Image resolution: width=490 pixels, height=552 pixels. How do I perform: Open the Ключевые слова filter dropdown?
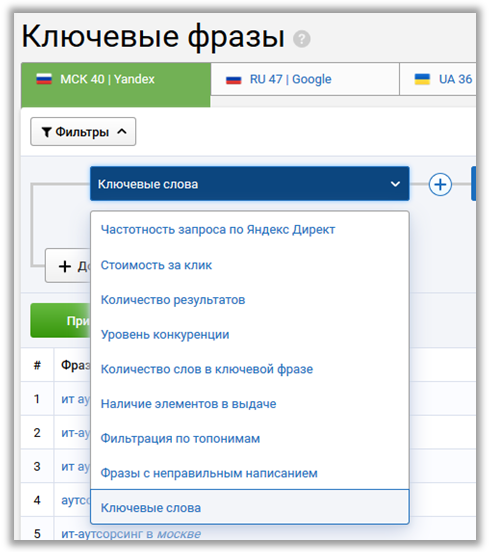pos(250,184)
